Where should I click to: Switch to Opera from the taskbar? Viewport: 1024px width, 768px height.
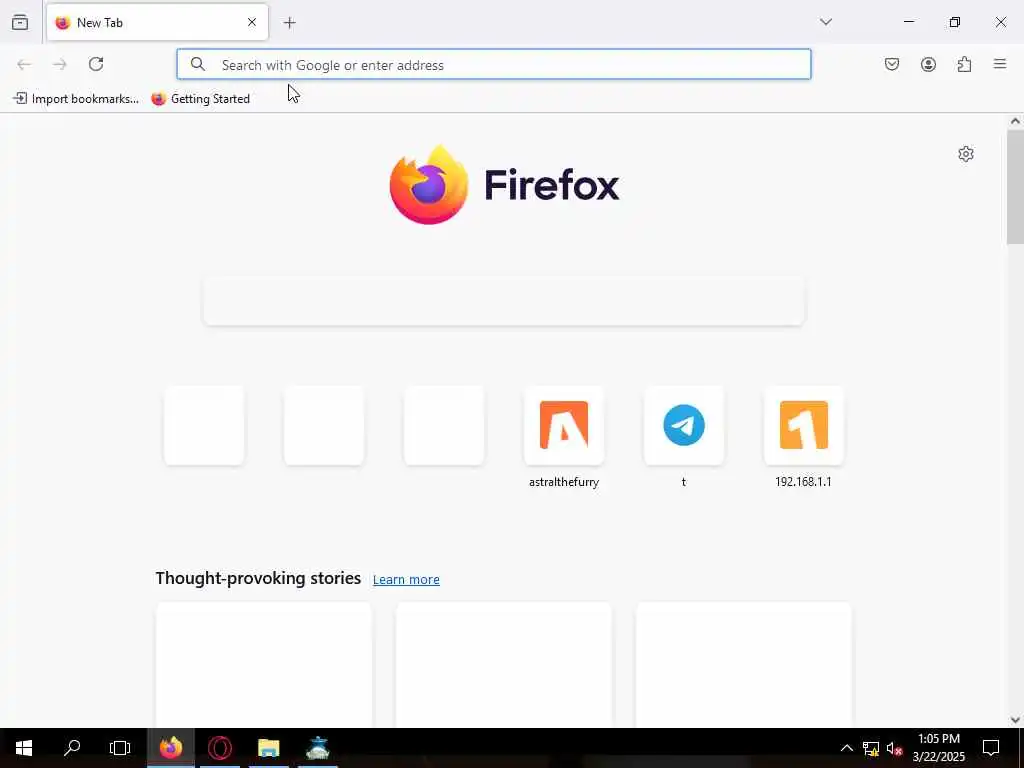tap(219, 748)
